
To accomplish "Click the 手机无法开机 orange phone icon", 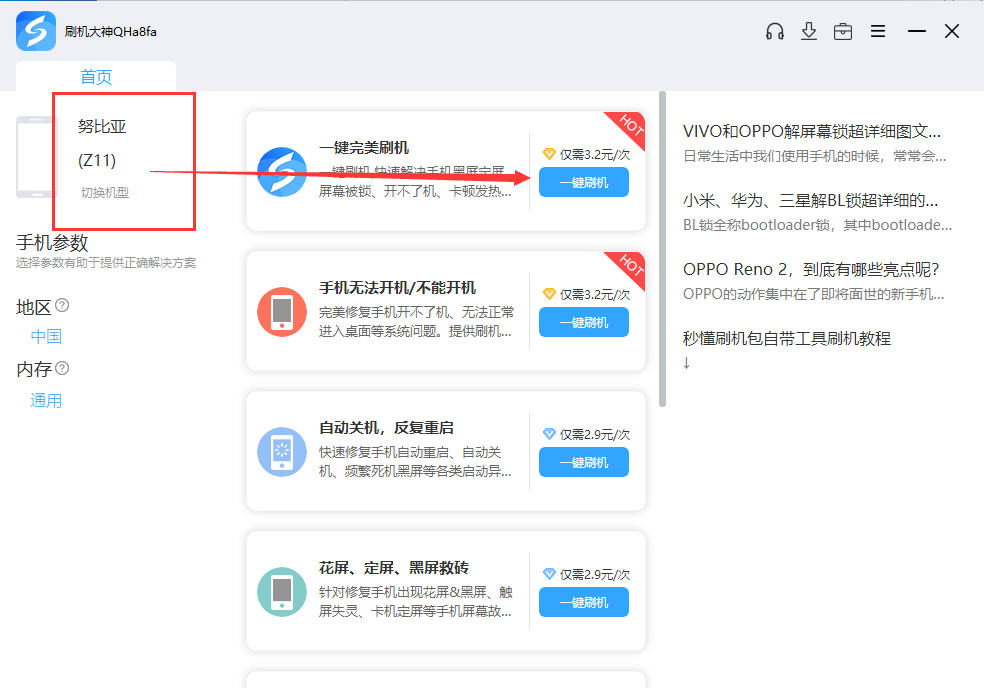I will coord(282,312).
